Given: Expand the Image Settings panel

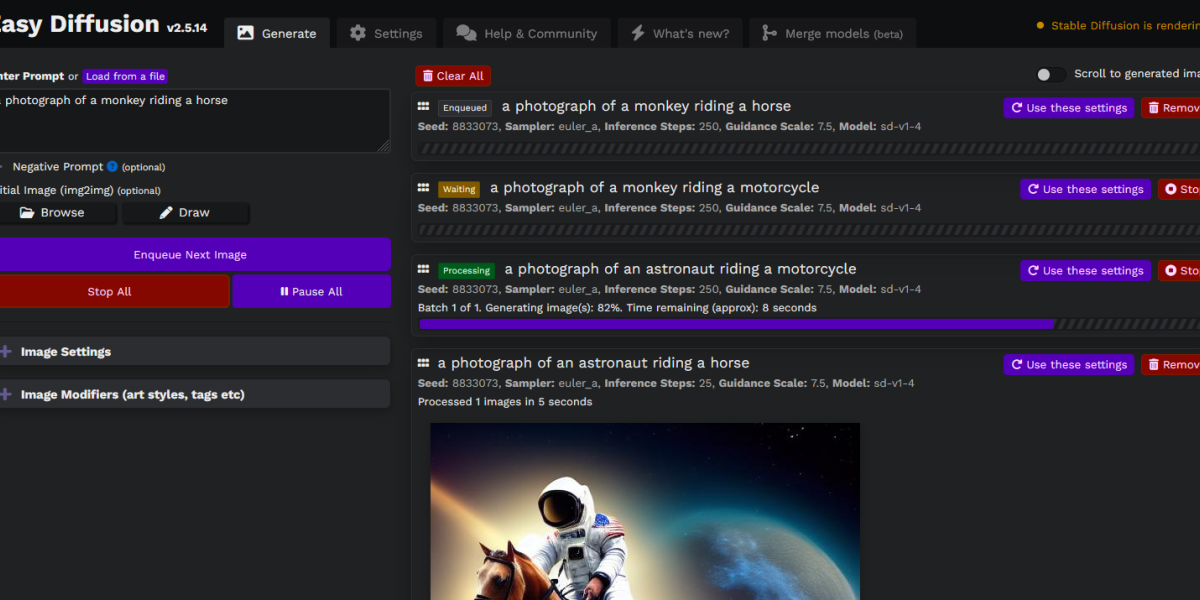Looking at the screenshot, I should tap(66, 352).
